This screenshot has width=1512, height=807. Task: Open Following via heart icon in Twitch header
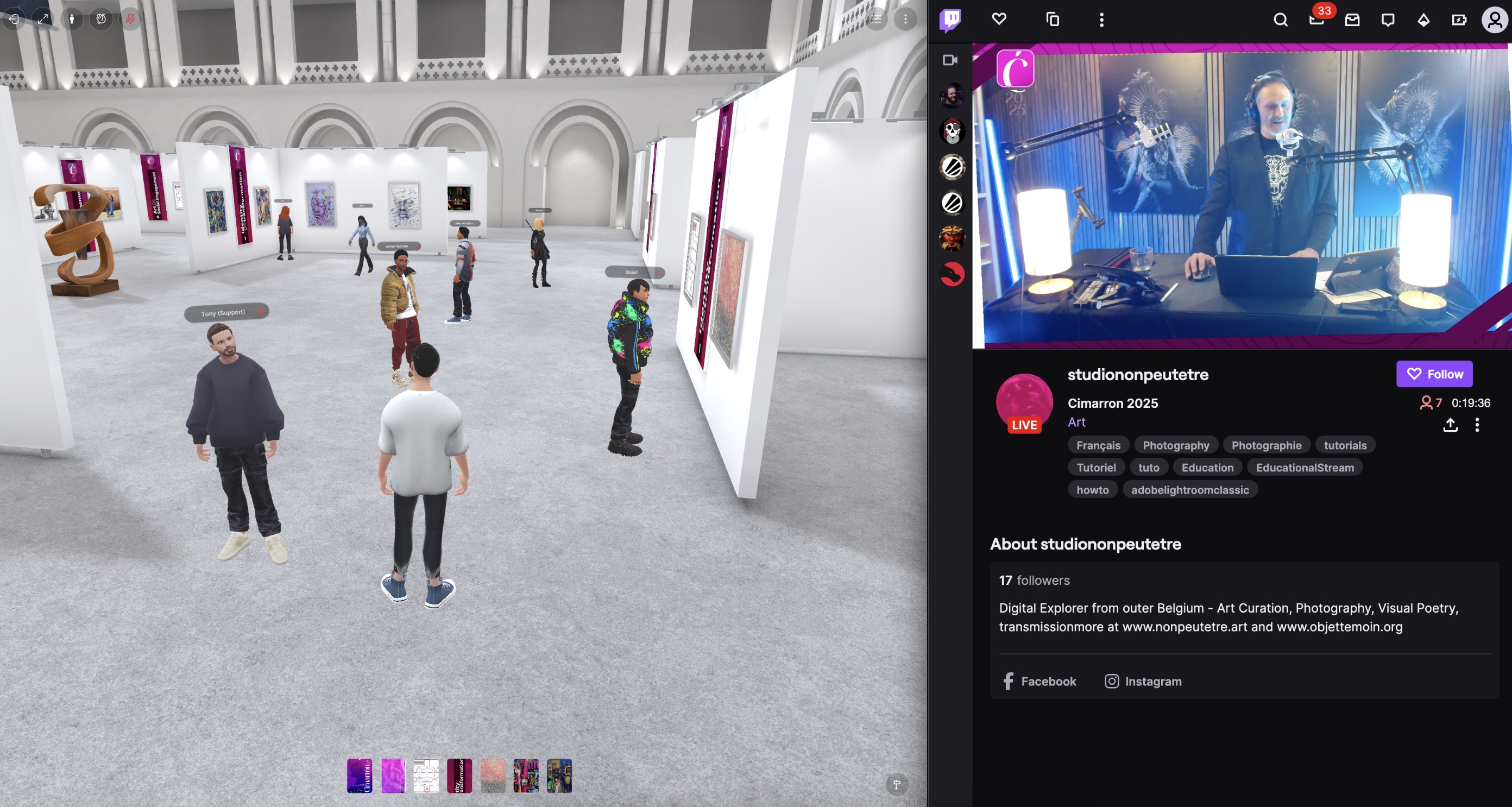pyautogui.click(x=999, y=20)
